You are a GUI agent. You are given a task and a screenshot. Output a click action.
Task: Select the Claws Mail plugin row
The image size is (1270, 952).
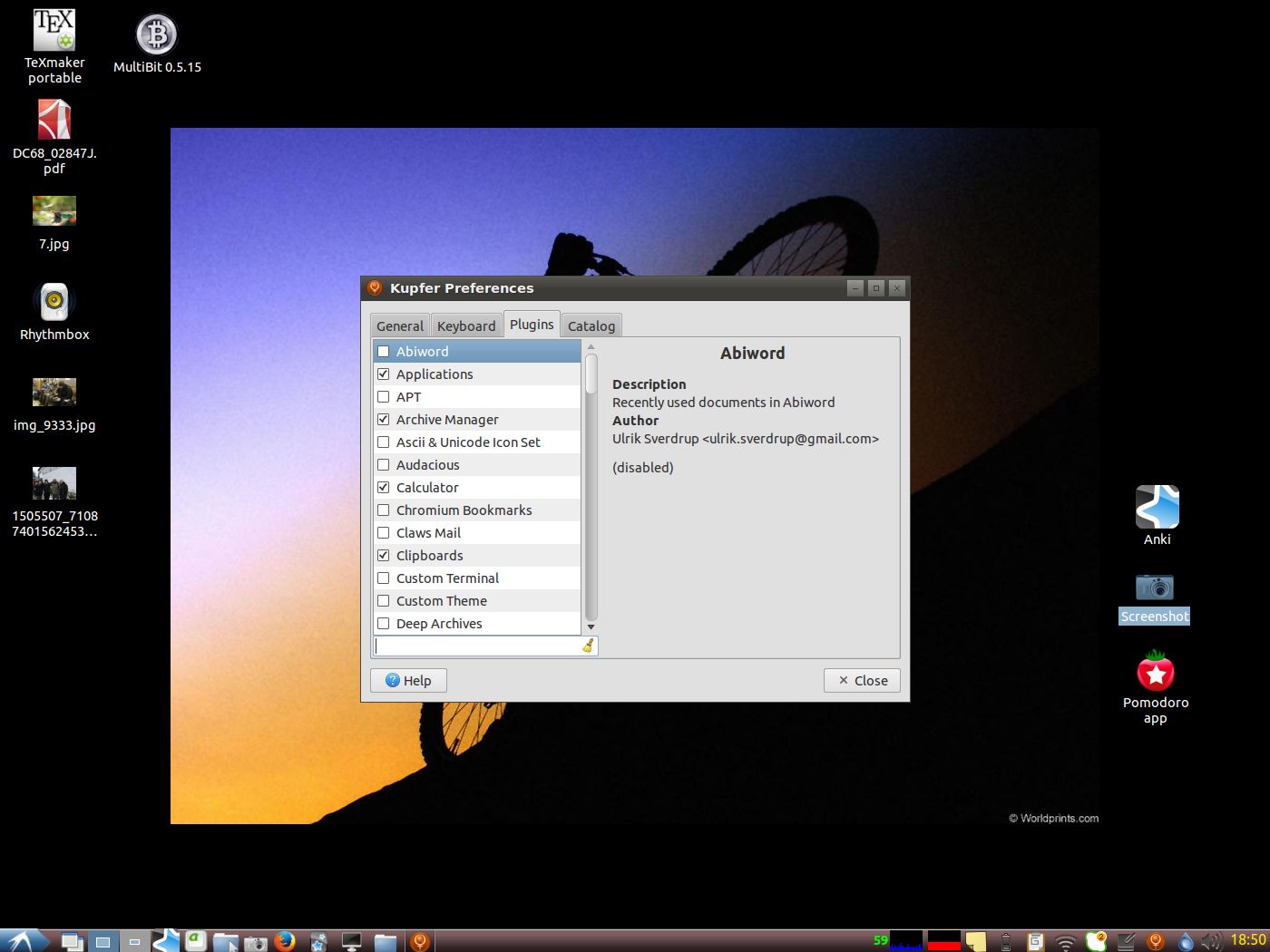[x=477, y=533]
